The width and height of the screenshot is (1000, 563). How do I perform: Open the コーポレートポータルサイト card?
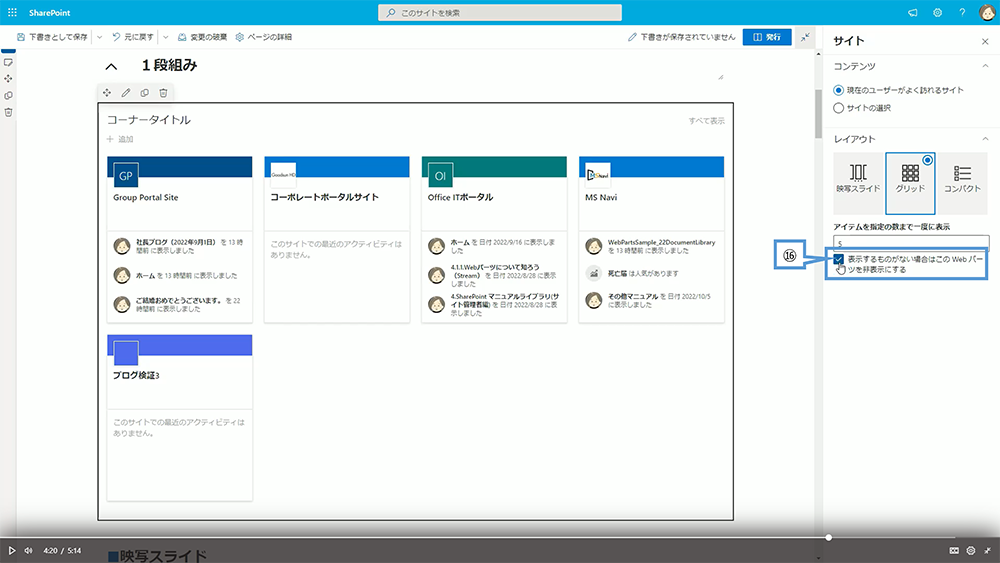(x=337, y=239)
